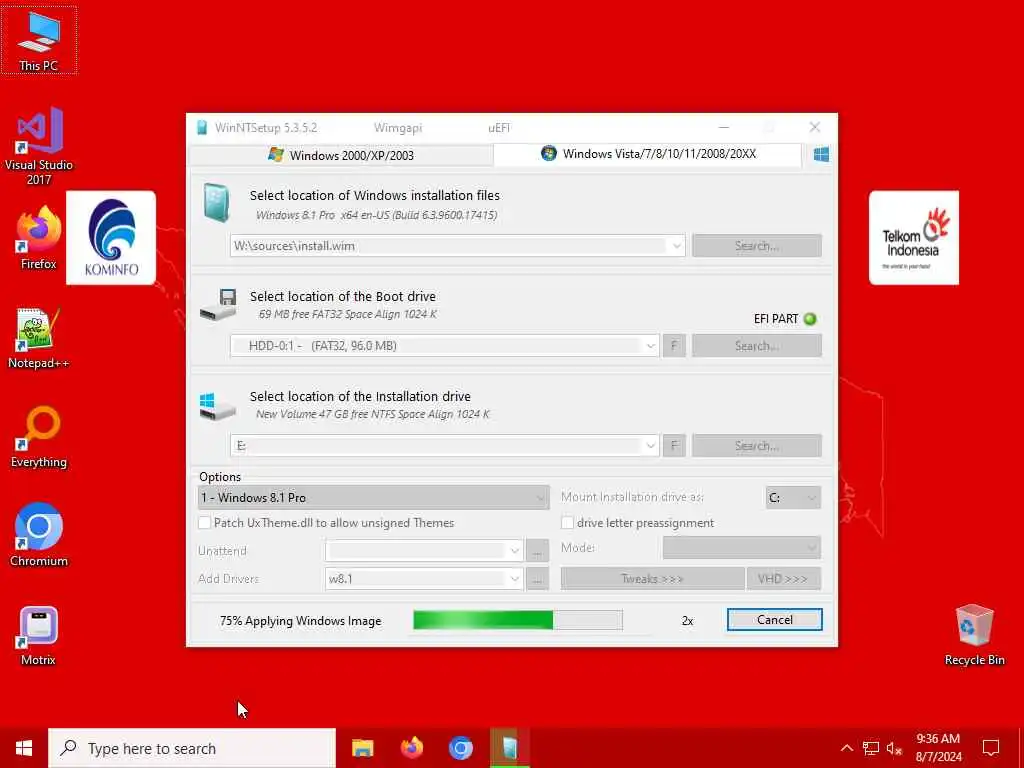Click the Telkom Indonesia logo on the wallpaper

914,238
